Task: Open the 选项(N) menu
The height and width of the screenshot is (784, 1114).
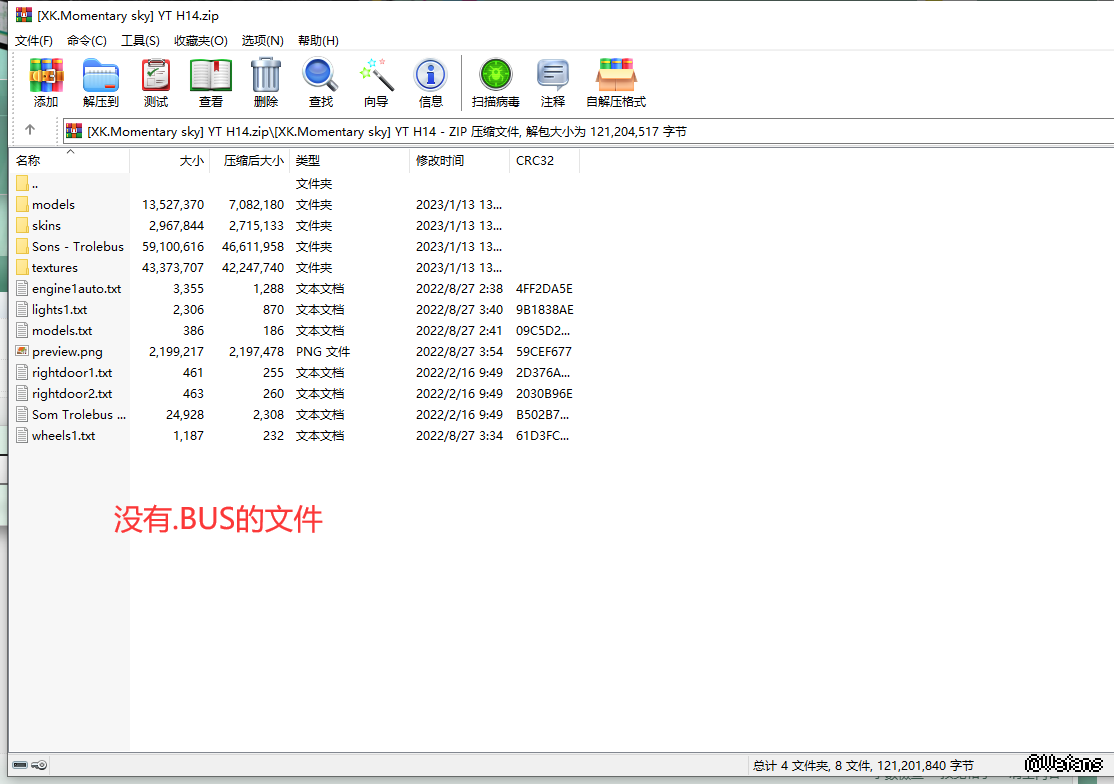Action: (262, 40)
